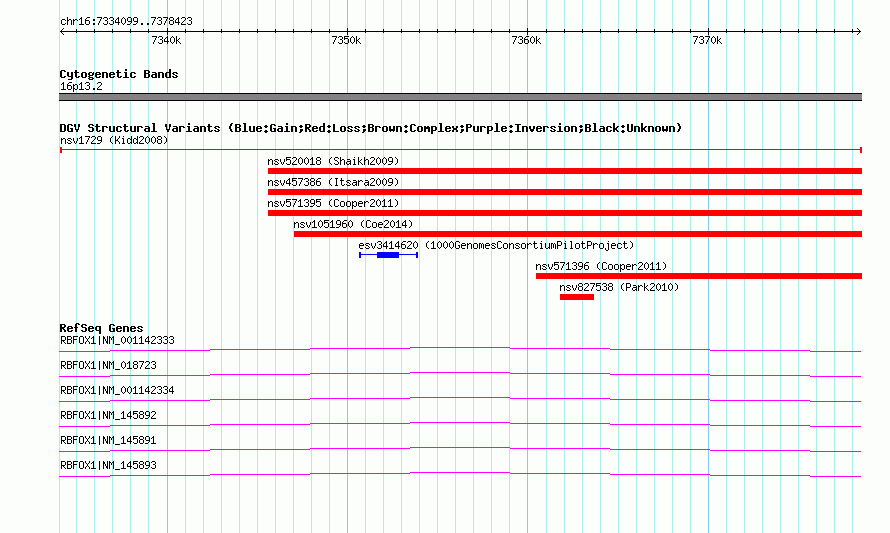The height and width of the screenshot is (533, 890).
Task: Select the magenta intron line of NM_145892
Action: (460, 423)
